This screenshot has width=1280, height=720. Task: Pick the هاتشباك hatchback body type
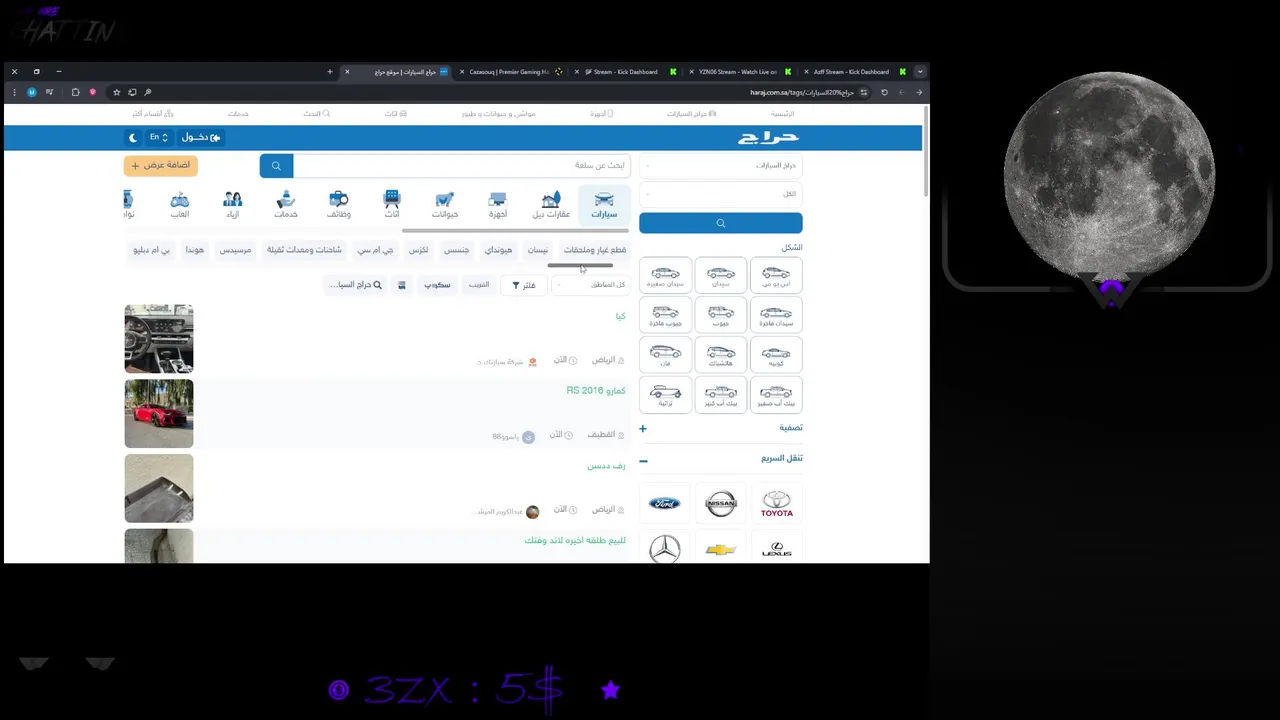tap(721, 355)
